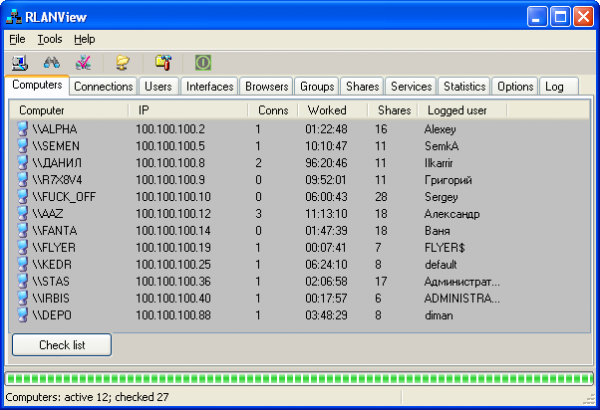Open the Tools menu
Screen dimensions: 600x410
click(x=50, y=39)
